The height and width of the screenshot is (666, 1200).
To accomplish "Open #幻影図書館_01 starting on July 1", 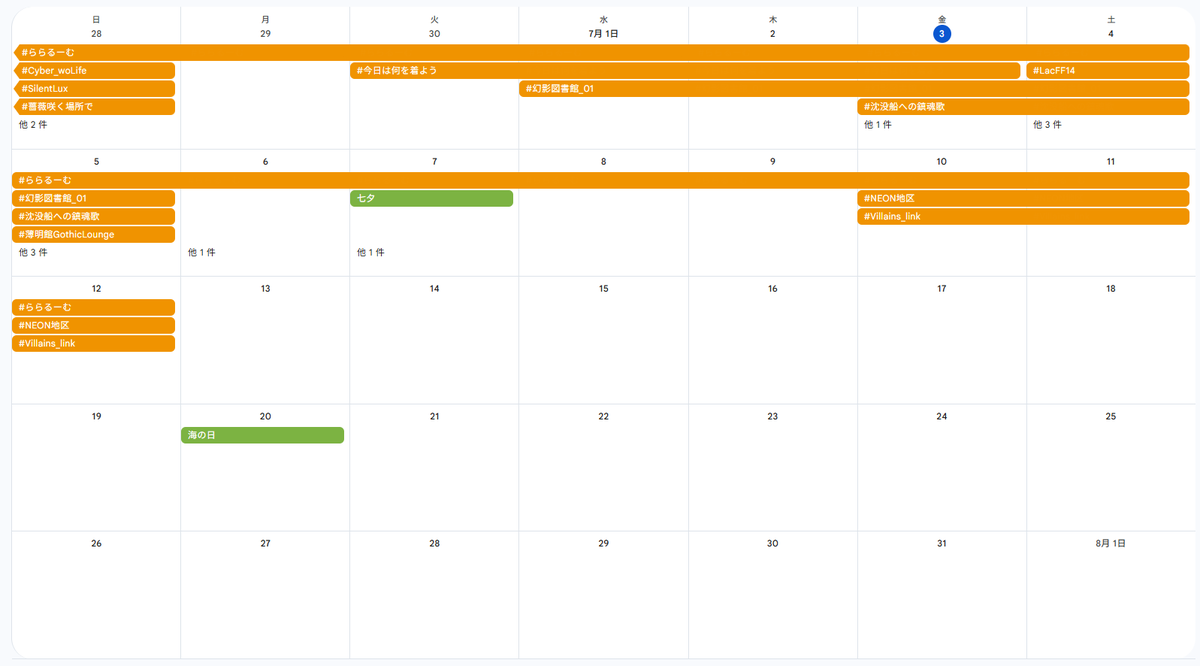I will tap(854, 89).
